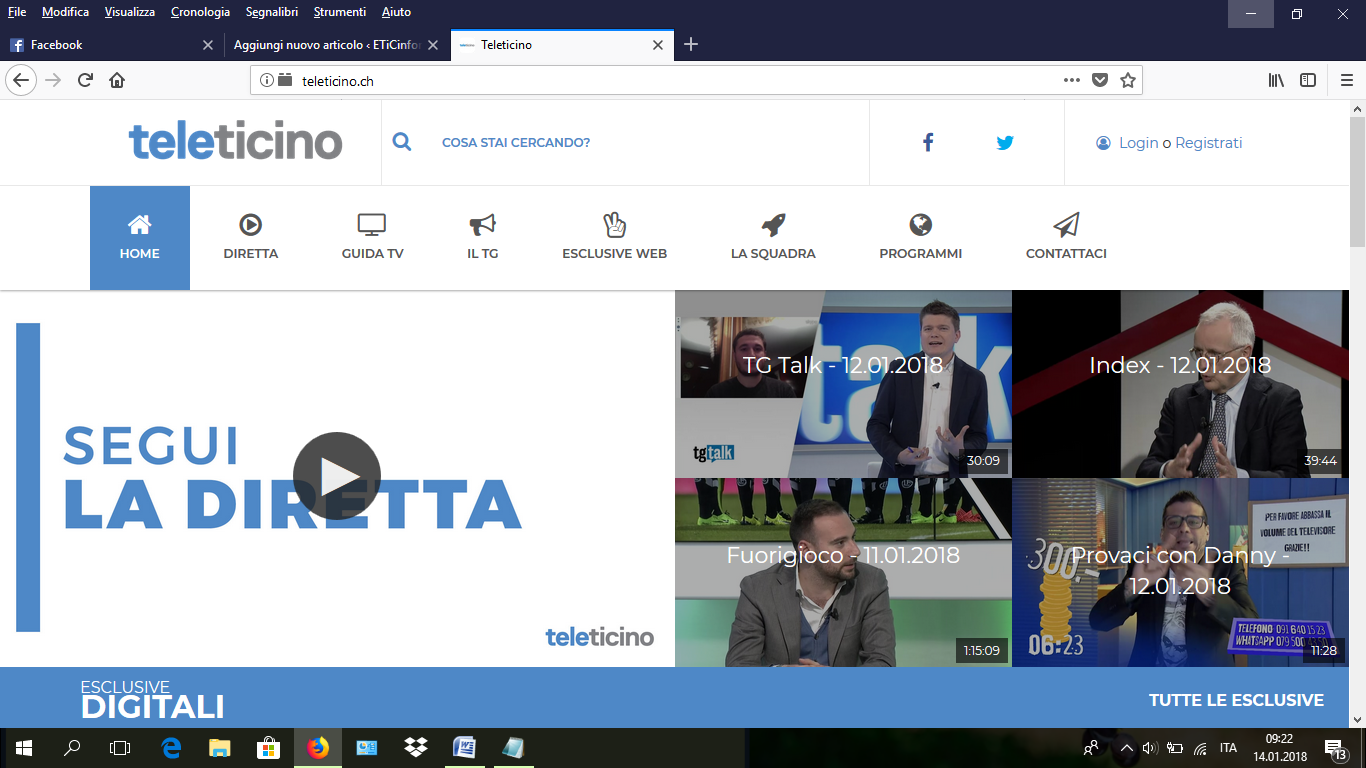Viewport: 1366px width, 768px height.
Task: Click the teleticino logo
Action: pyautogui.click(x=236, y=142)
